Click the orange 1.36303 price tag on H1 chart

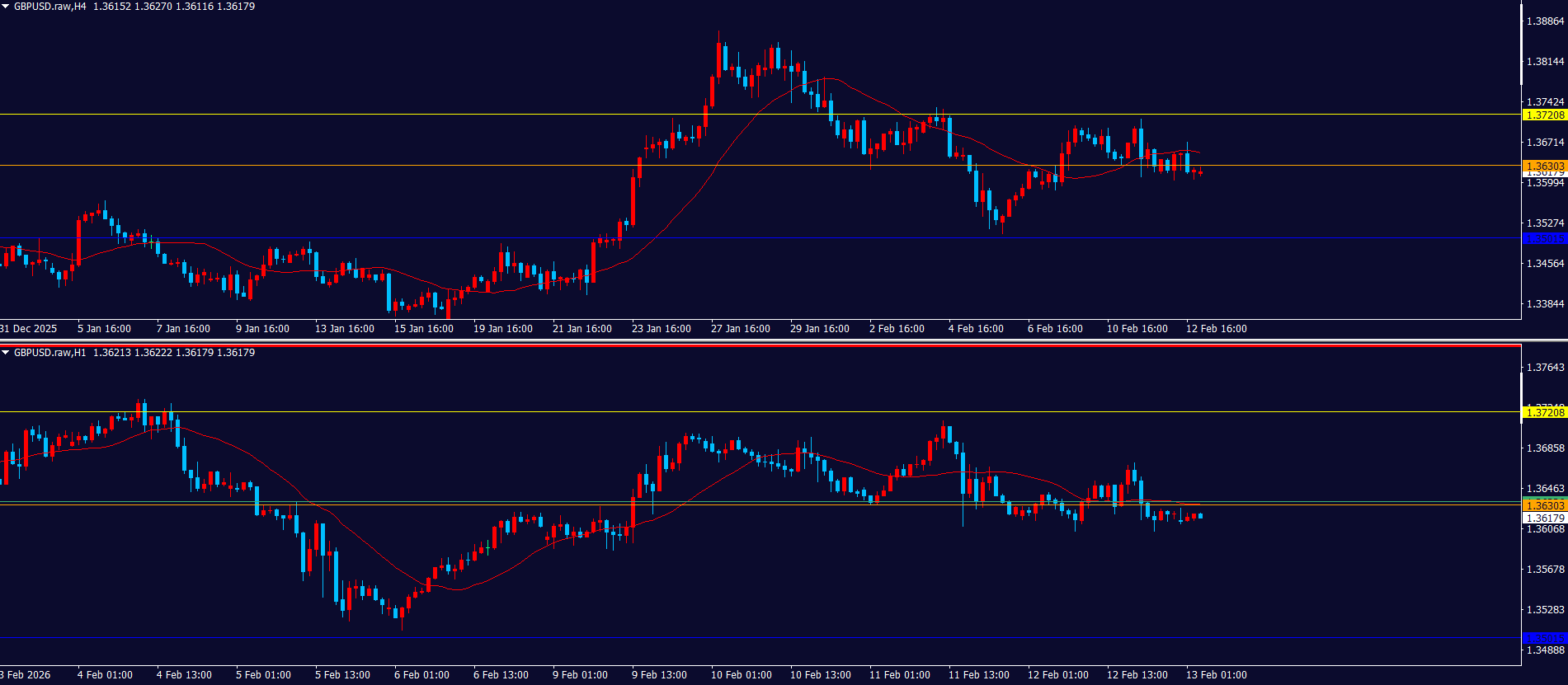pos(1544,505)
